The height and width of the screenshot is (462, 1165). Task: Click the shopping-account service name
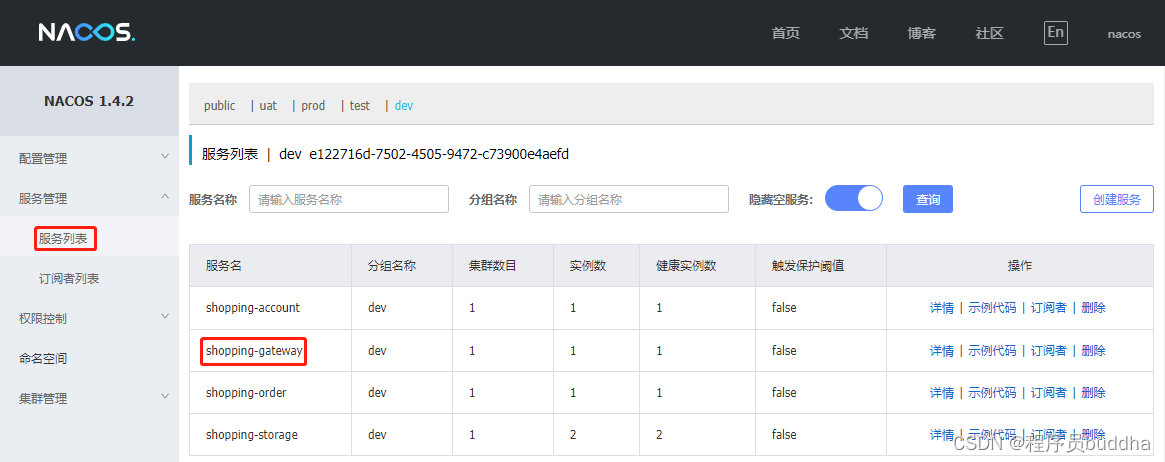[x=253, y=308]
